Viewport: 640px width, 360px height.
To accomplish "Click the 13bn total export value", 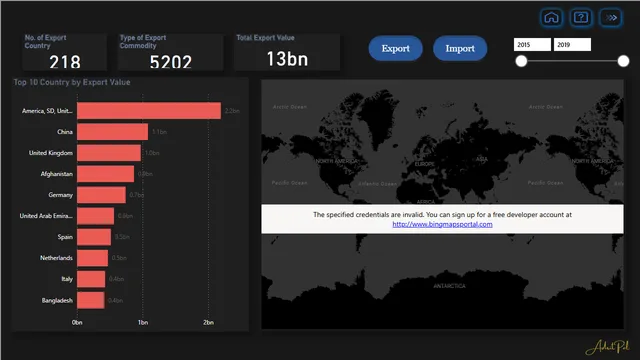I will (287, 59).
